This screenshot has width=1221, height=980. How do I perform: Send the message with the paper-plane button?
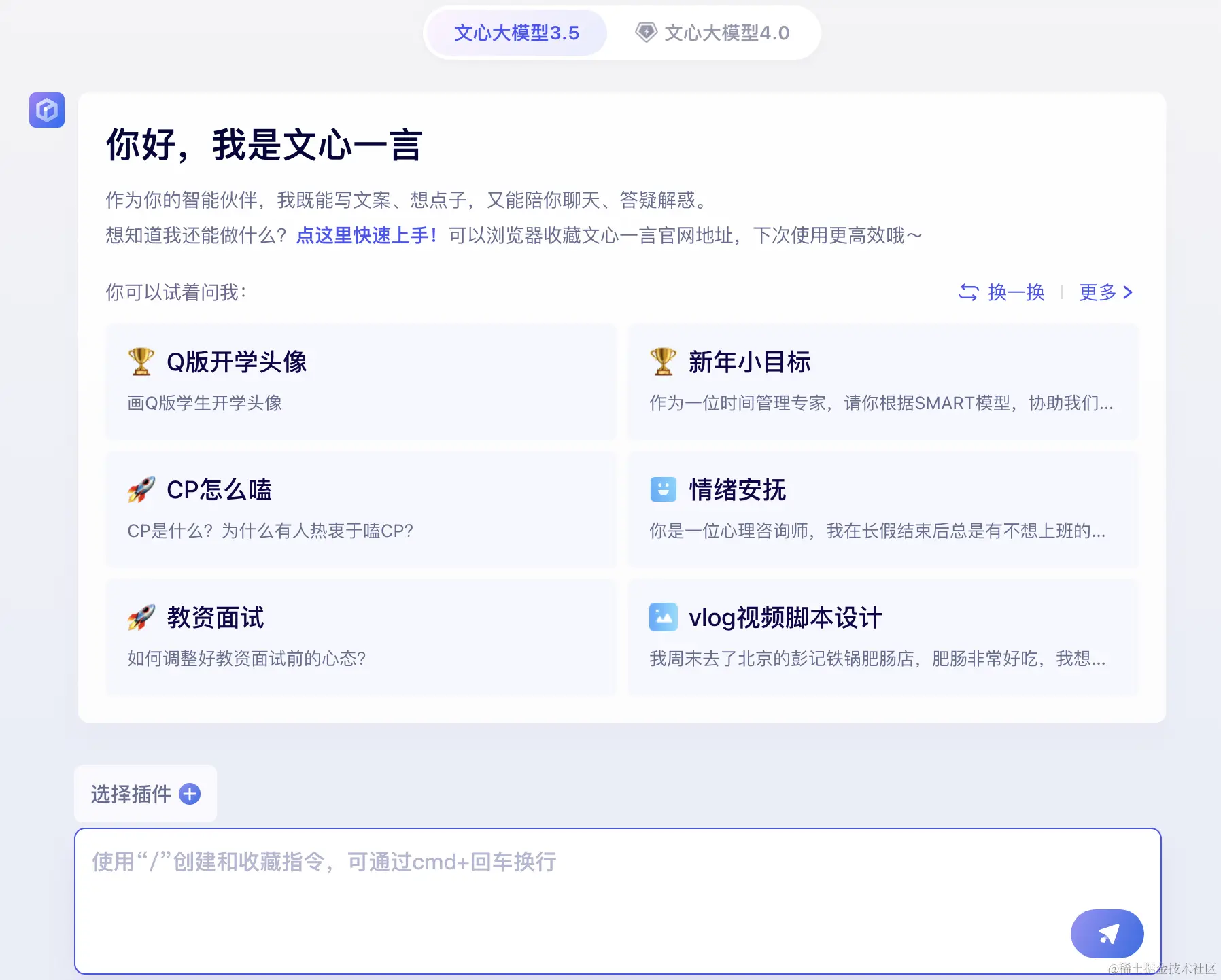(1107, 934)
